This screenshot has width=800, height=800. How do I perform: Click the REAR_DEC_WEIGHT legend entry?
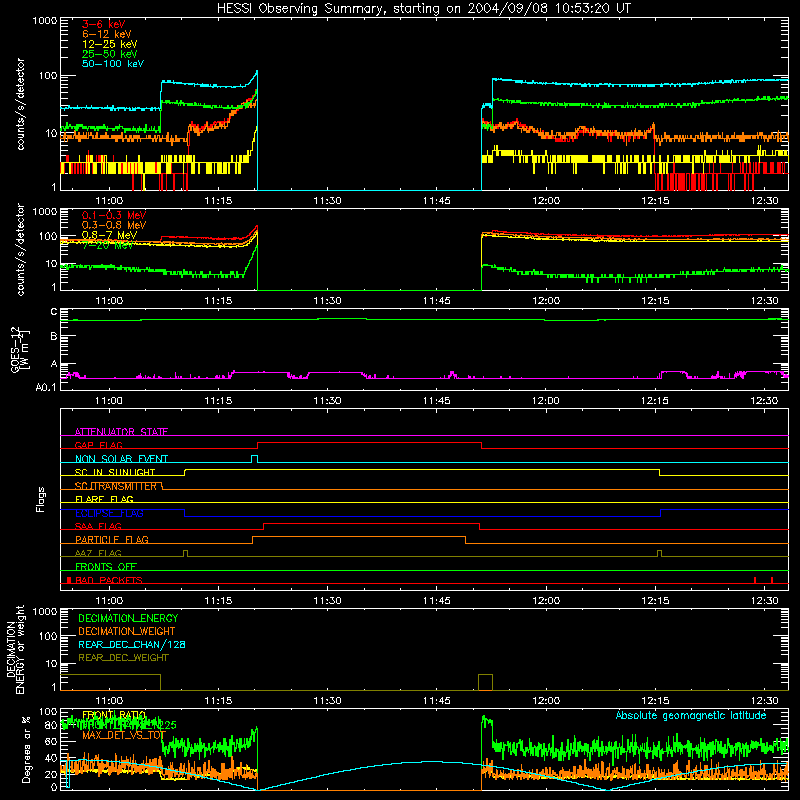[x=123, y=658]
